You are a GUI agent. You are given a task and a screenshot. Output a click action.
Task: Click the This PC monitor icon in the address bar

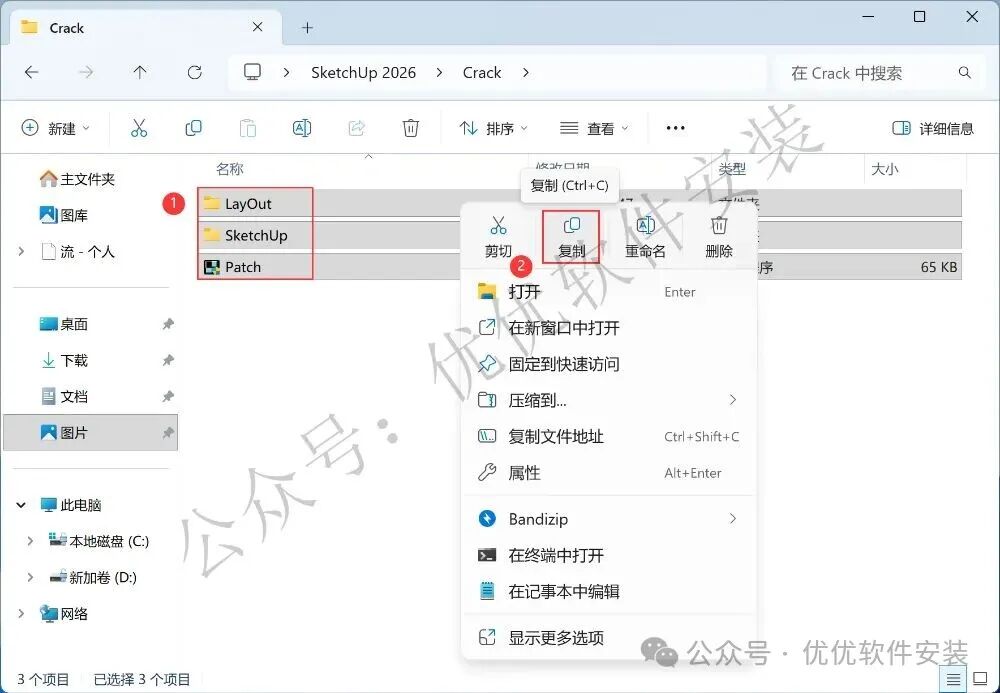coord(253,72)
